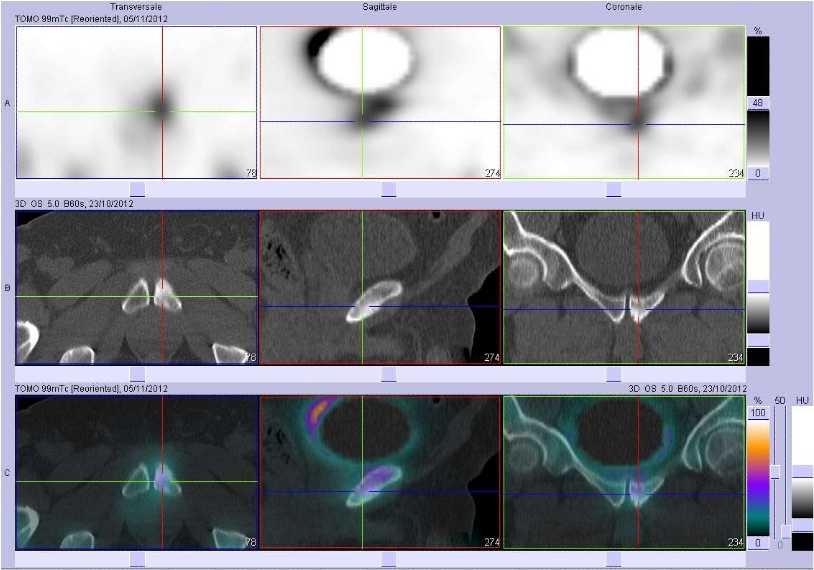
Task: Click slice scroll handle under row A coronal view
Action: 614,189
